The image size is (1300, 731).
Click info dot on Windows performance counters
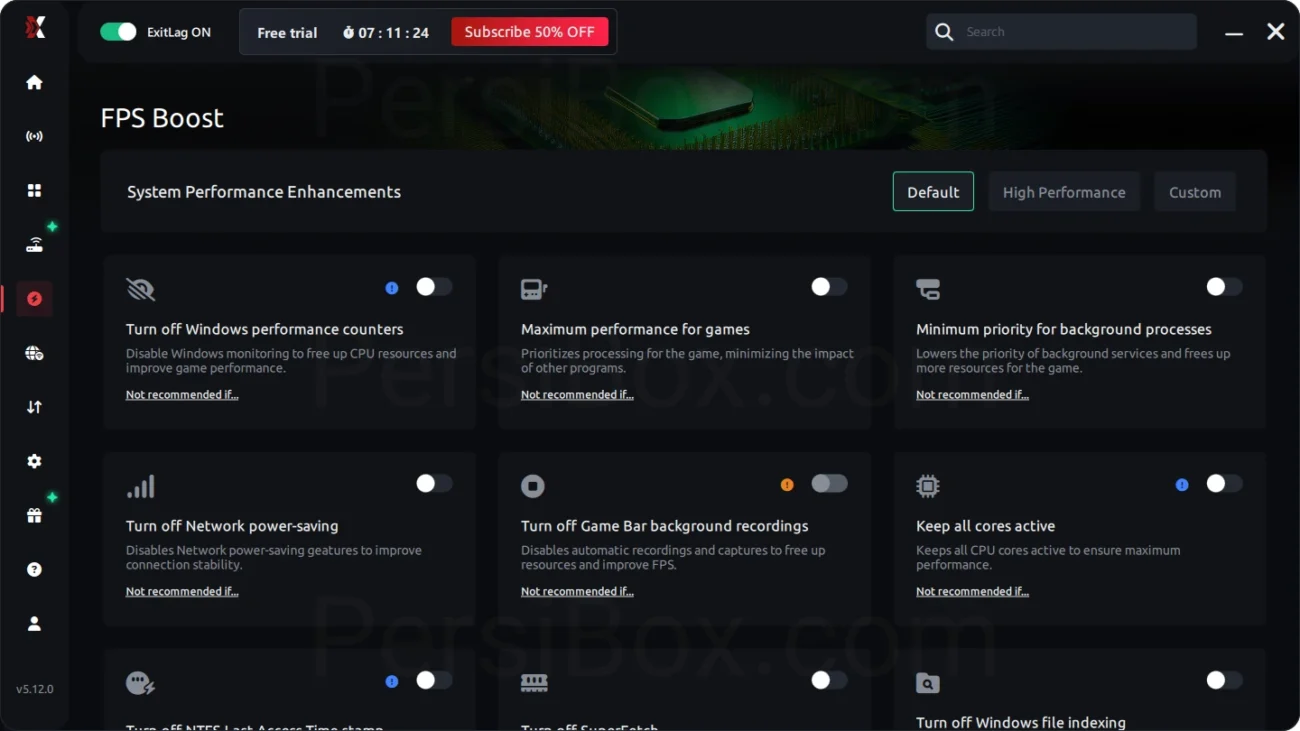point(392,288)
